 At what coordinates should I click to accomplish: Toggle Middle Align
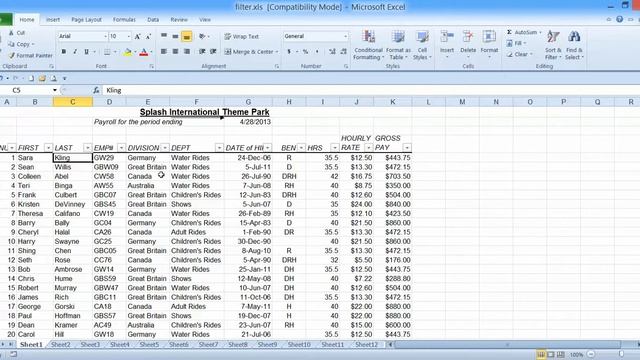(175, 36)
